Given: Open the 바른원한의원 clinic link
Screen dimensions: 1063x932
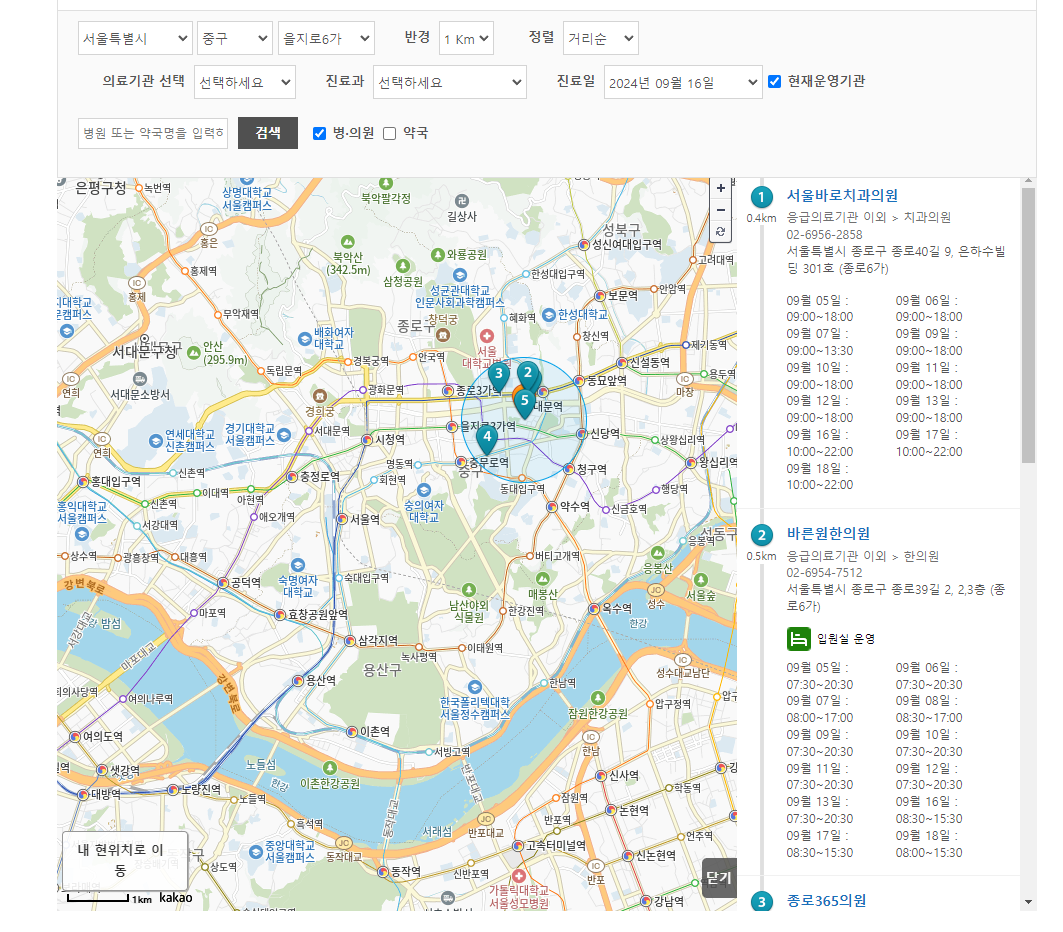Looking at the screenshot, I should (828, 534).
